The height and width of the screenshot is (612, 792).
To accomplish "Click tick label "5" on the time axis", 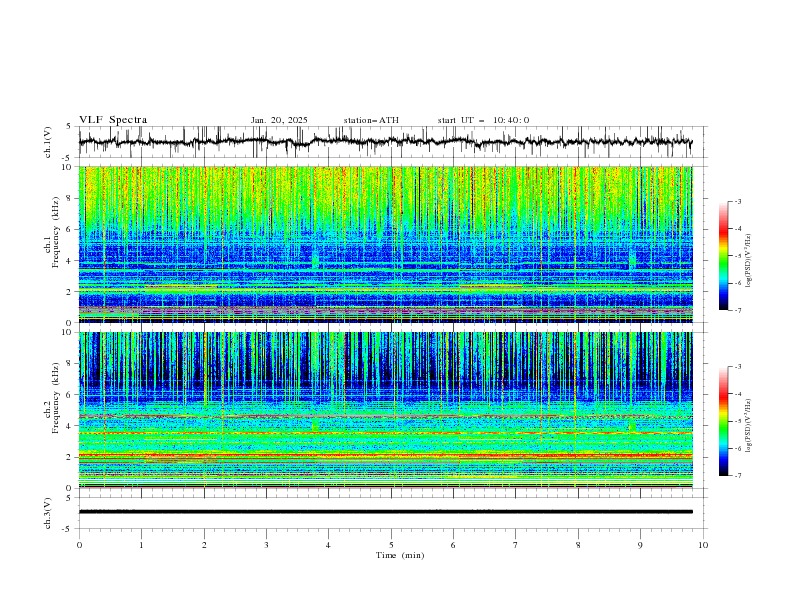I will pos(391,545).
